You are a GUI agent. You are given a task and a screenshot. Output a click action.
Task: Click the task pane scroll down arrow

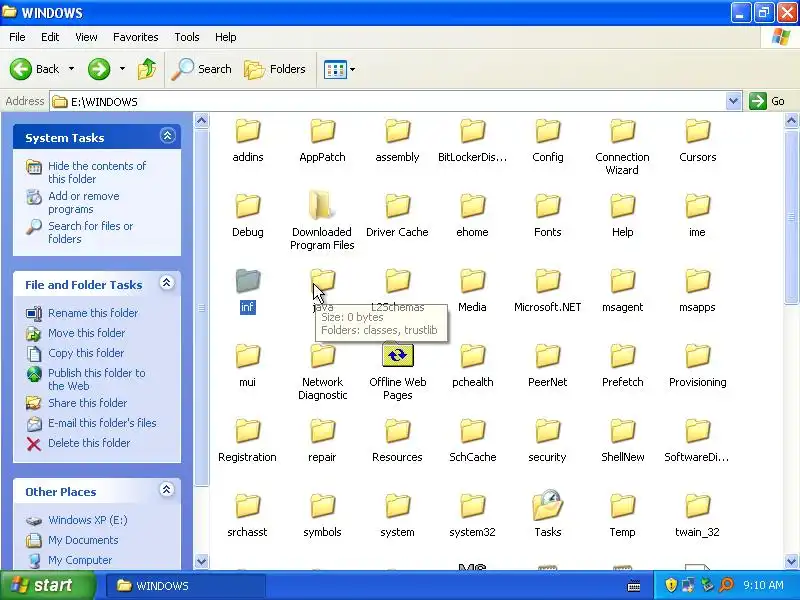(202, 561)
